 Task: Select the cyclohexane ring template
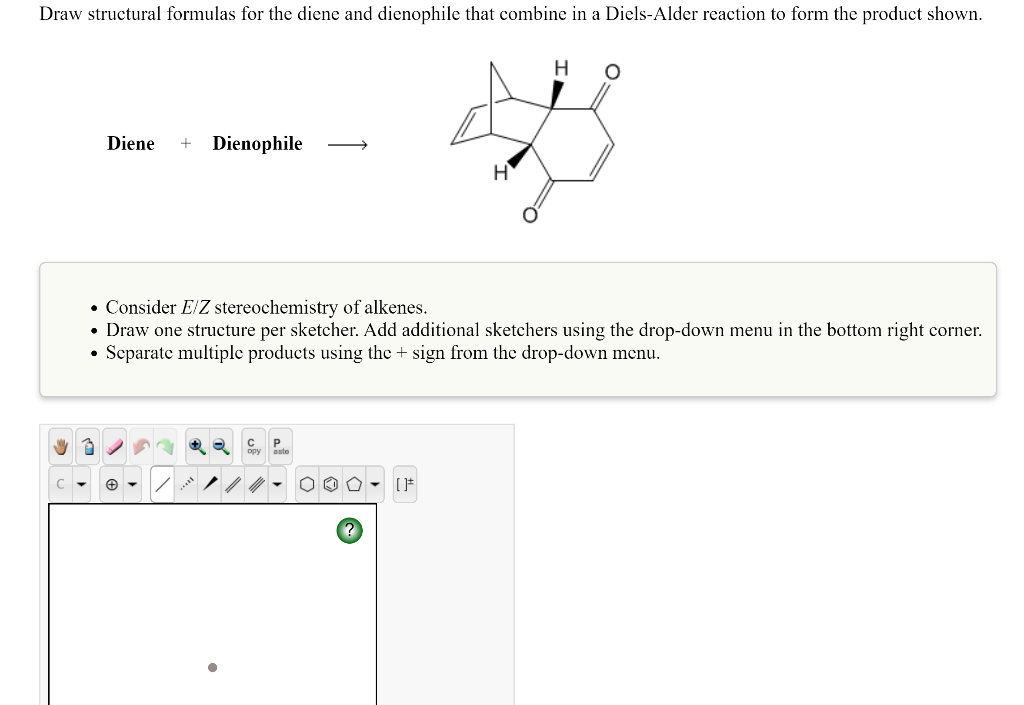tap(309, 483)
